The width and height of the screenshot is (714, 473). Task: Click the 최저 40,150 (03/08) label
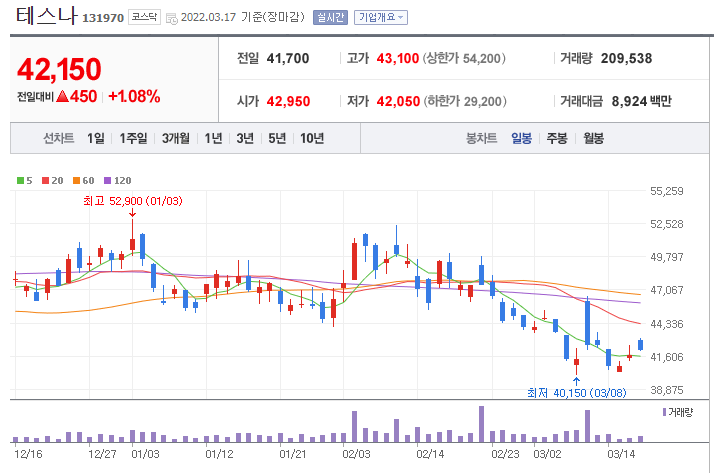click(576, 392)
